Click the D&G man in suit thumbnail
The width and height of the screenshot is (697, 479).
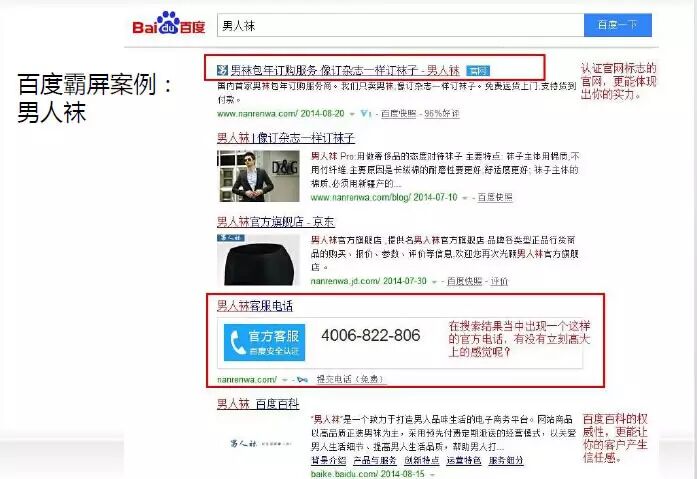(x=258, y=176)
